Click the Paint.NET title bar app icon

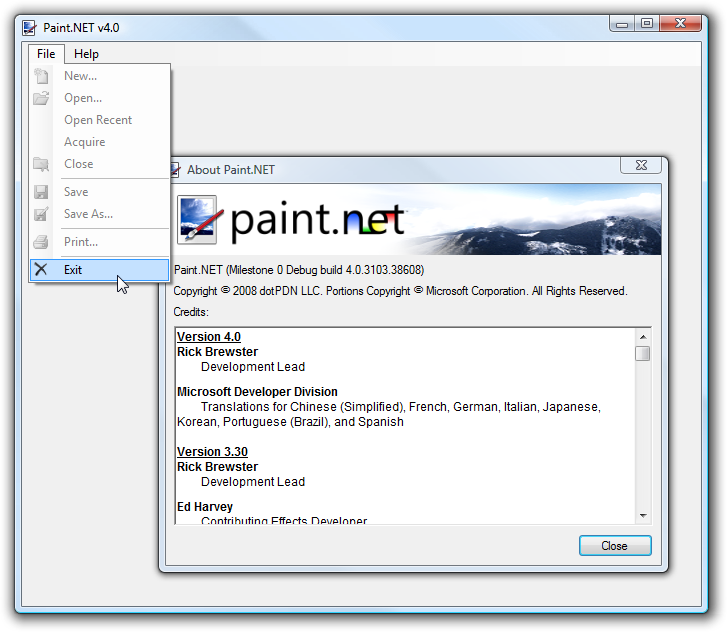pyautogui.click(x=29, y=28)
